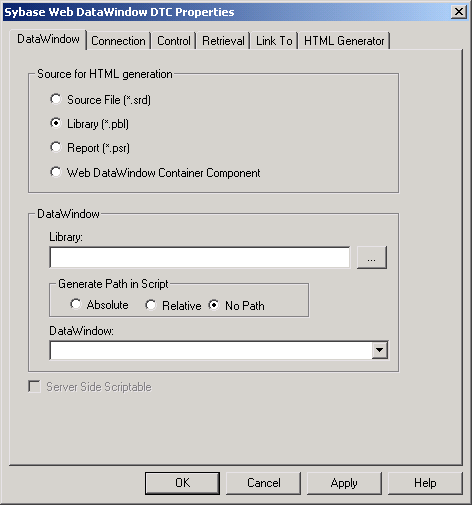The height and width of the screenshot is (505, 472).
Task: Go to the Retrieval tab
Action: coord(223,41)
